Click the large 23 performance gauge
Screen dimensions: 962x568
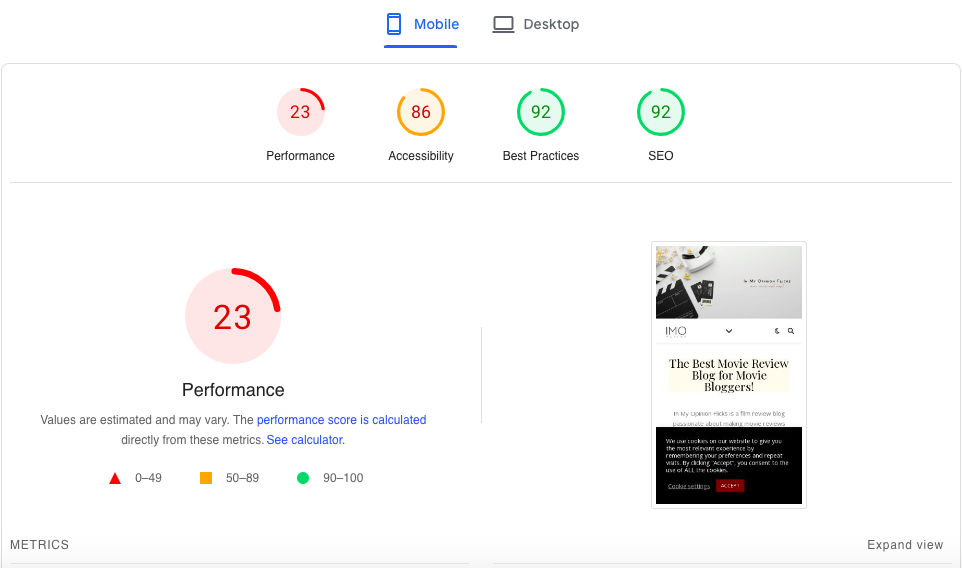[x=233, y=316]
